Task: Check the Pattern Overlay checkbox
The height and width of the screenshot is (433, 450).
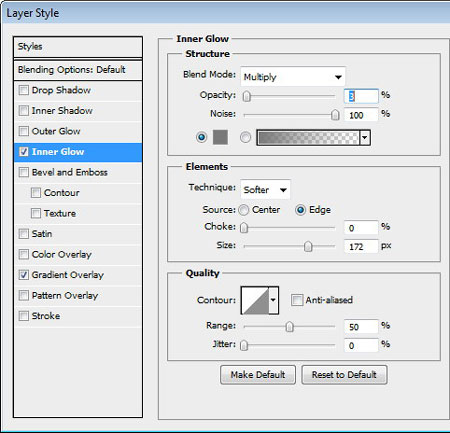Action: 24,295
